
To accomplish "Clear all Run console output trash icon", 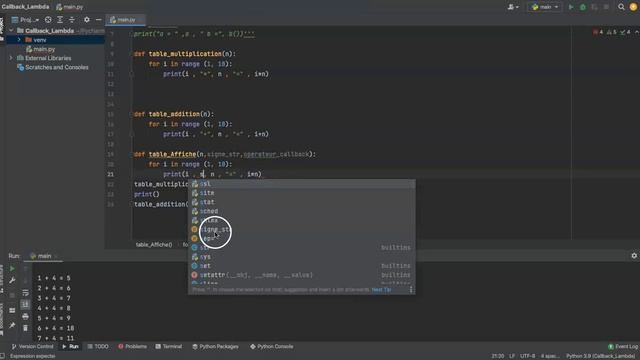I will (25, 328).
